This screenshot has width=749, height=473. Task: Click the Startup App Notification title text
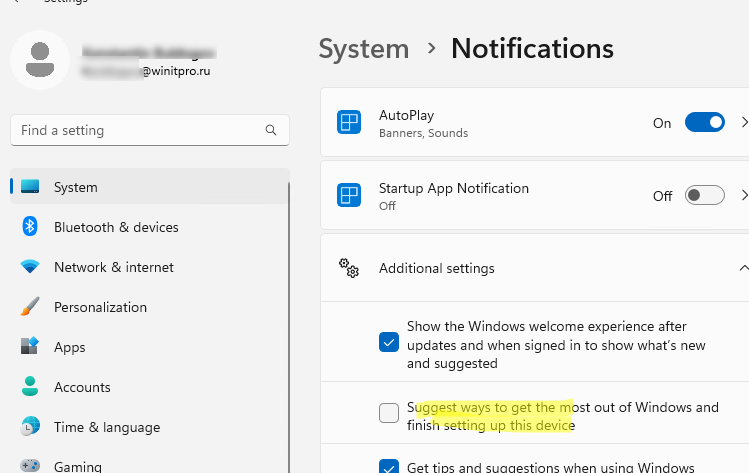(x=454, y=188)
